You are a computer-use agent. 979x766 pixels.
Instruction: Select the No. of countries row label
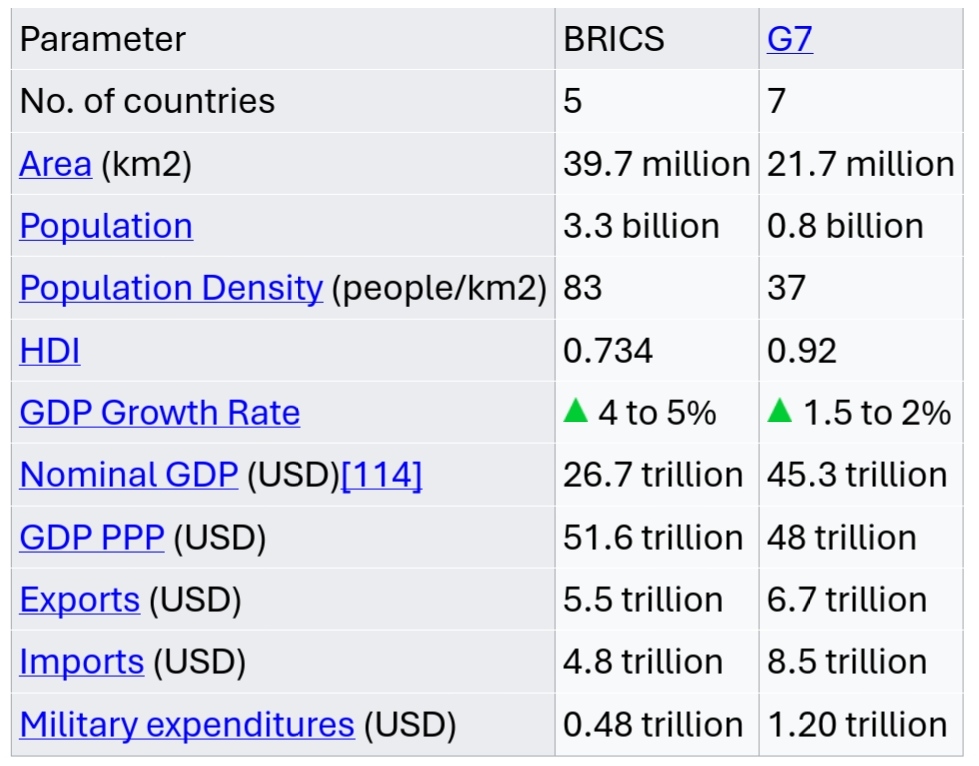(147, 101)
